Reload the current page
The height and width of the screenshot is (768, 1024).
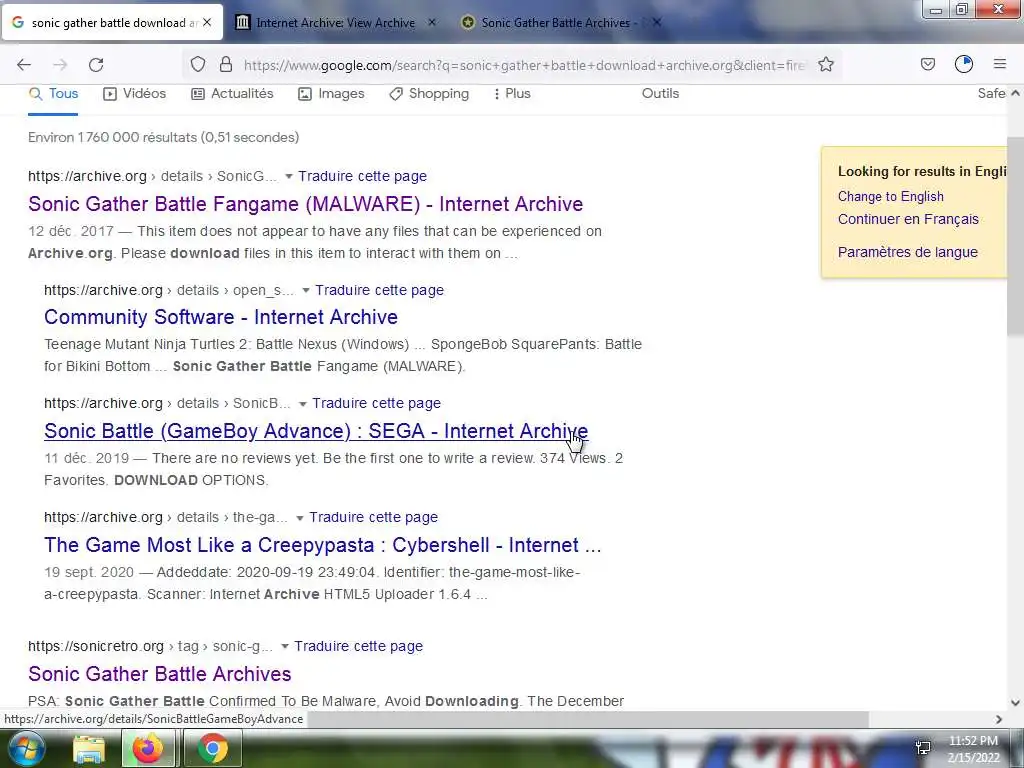pyautogui.click(x=96, y=65)
